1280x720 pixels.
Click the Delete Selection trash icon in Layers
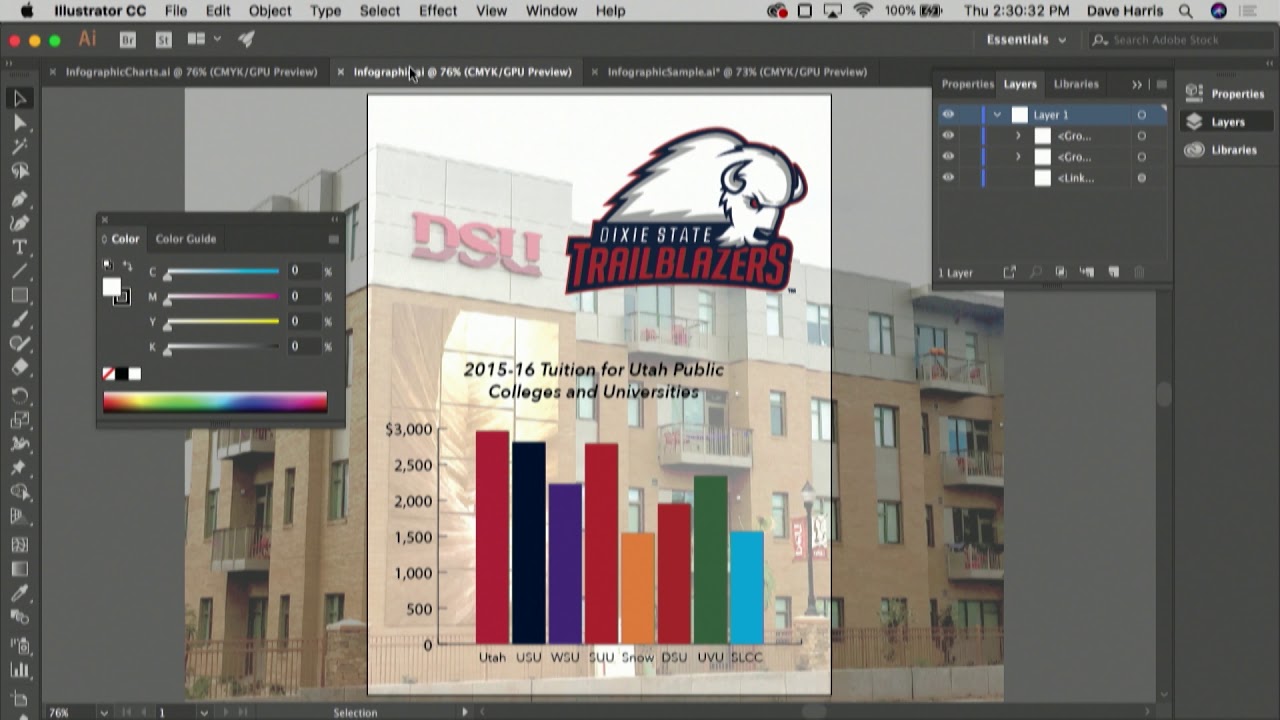point(1139,272)
